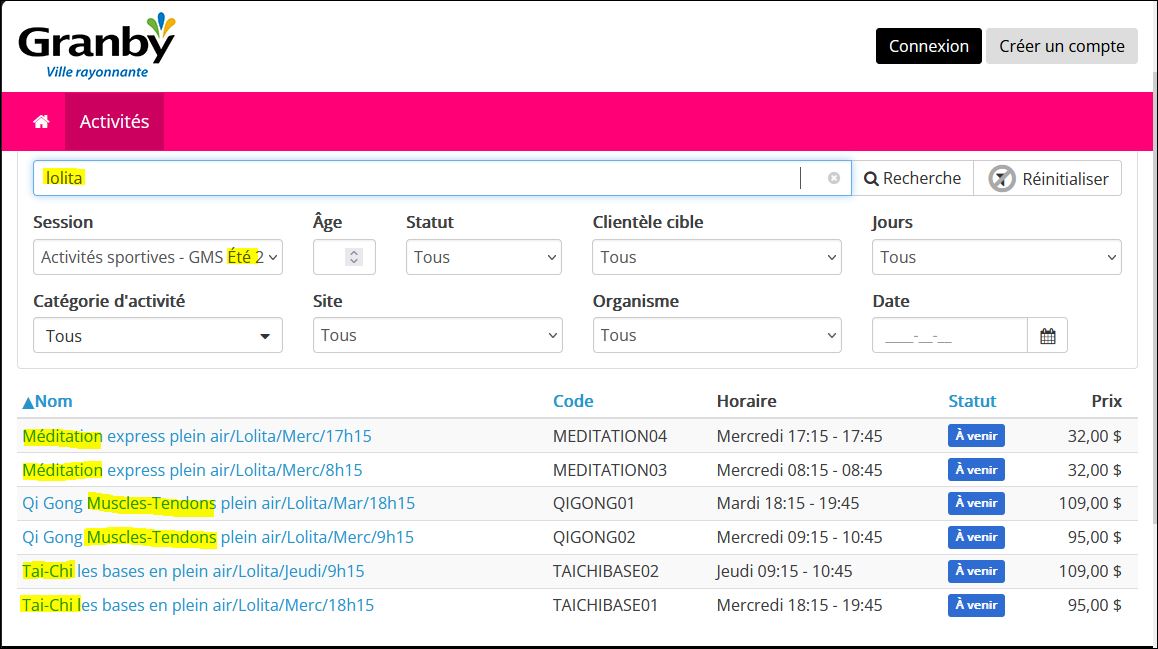
Task: Click À venir badge for QIGONG01
Action: [x=976, y=503]
